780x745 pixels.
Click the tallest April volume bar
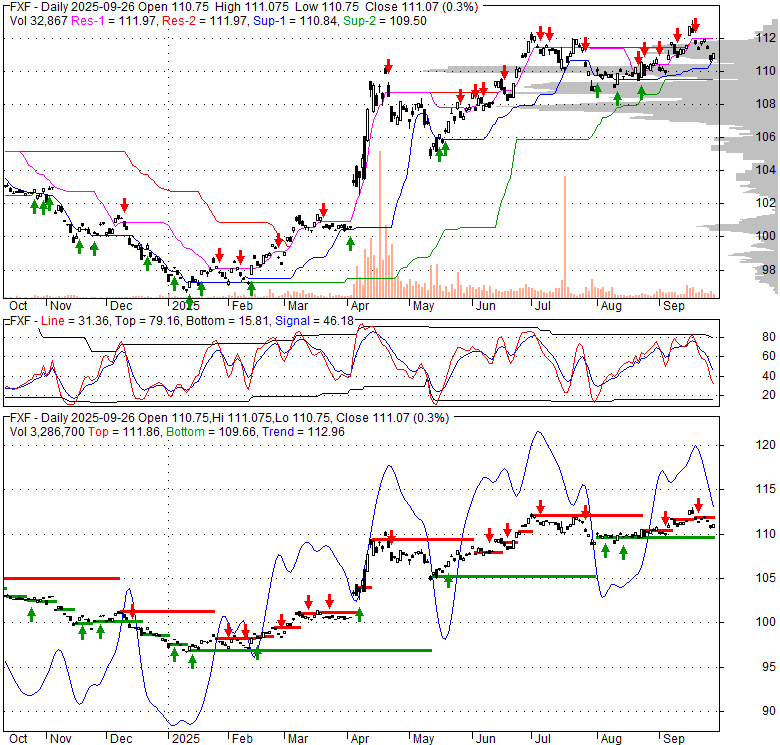point(380,224)
